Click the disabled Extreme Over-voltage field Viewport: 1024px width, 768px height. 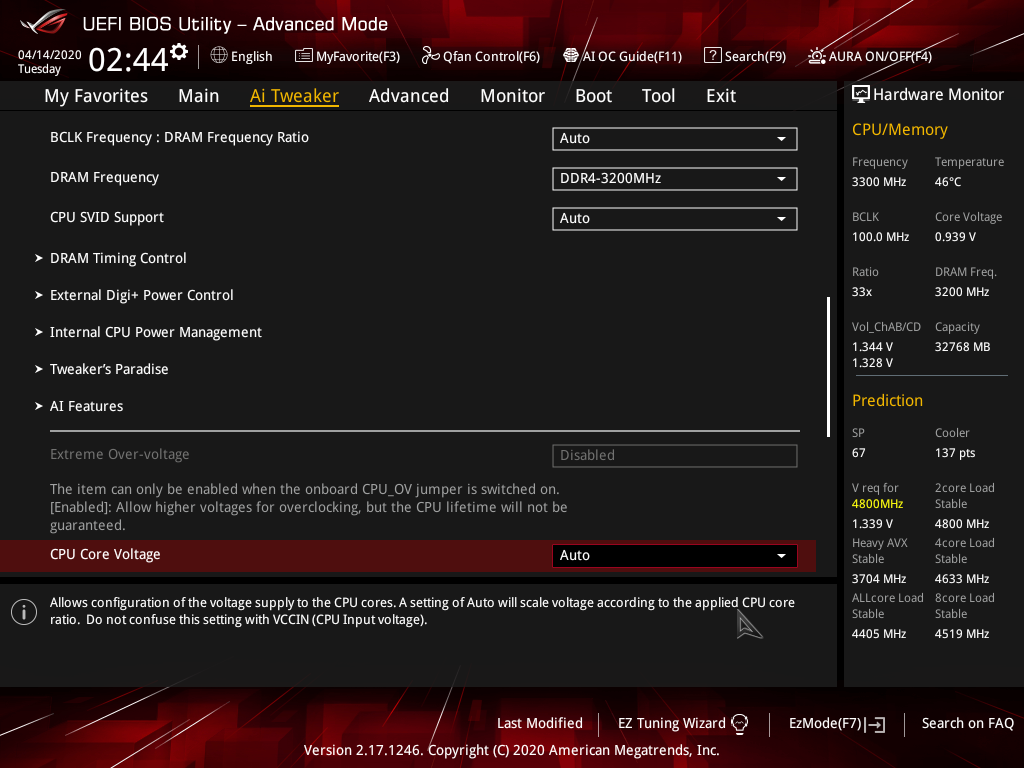675,455
